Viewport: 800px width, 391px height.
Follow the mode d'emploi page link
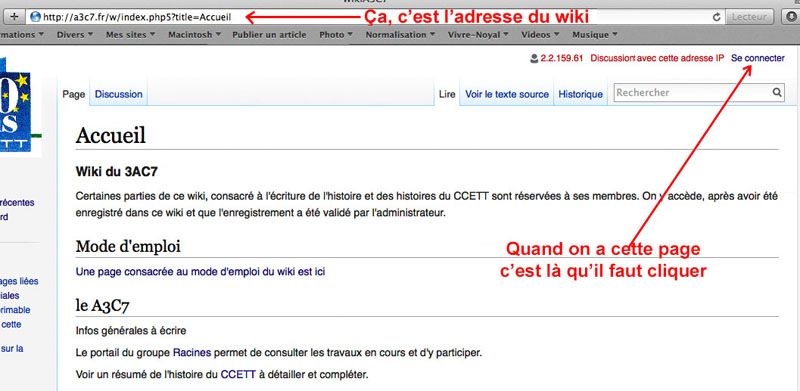pos(200,272)
